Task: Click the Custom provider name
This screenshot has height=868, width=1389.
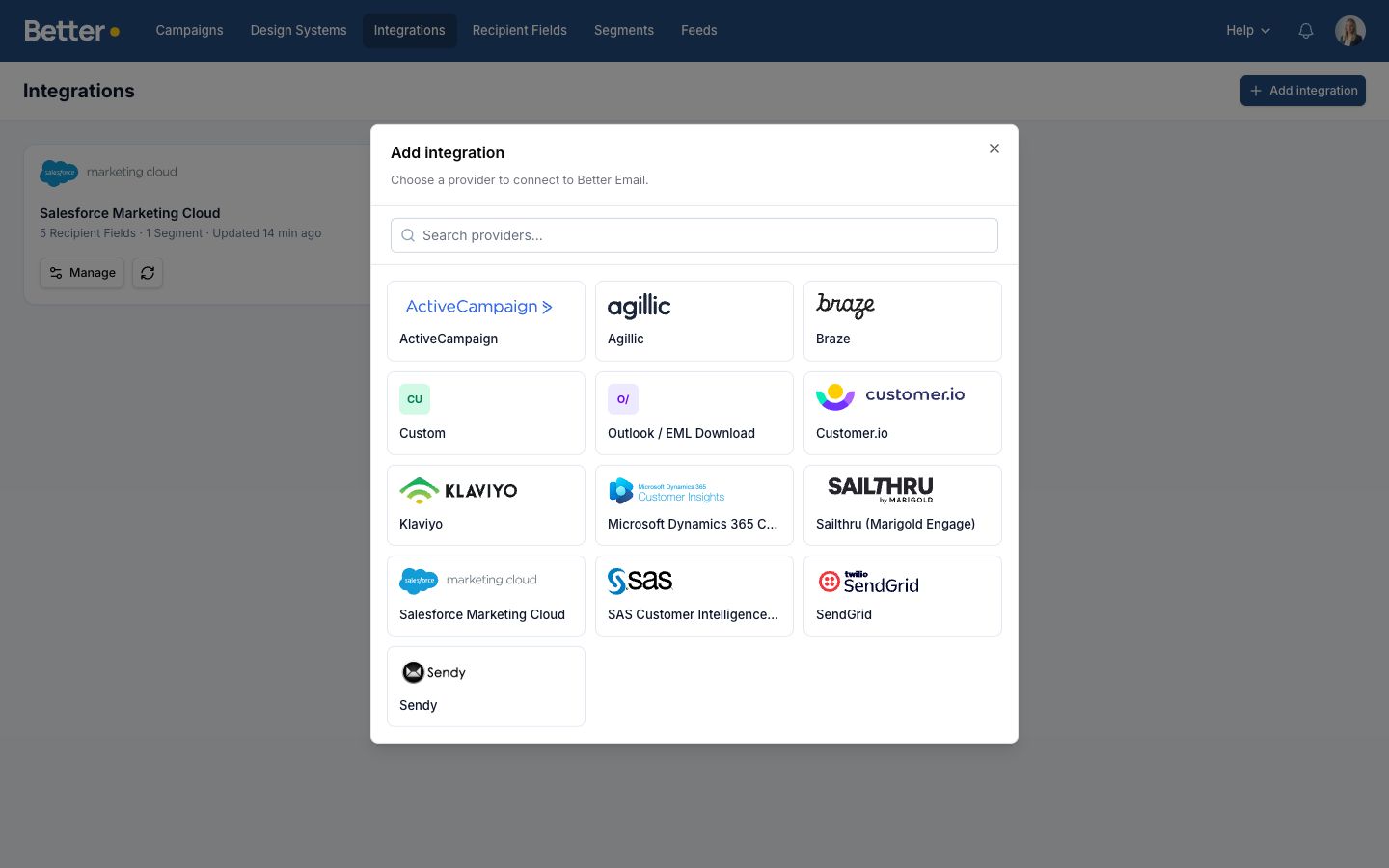Action: coord(422,433)
